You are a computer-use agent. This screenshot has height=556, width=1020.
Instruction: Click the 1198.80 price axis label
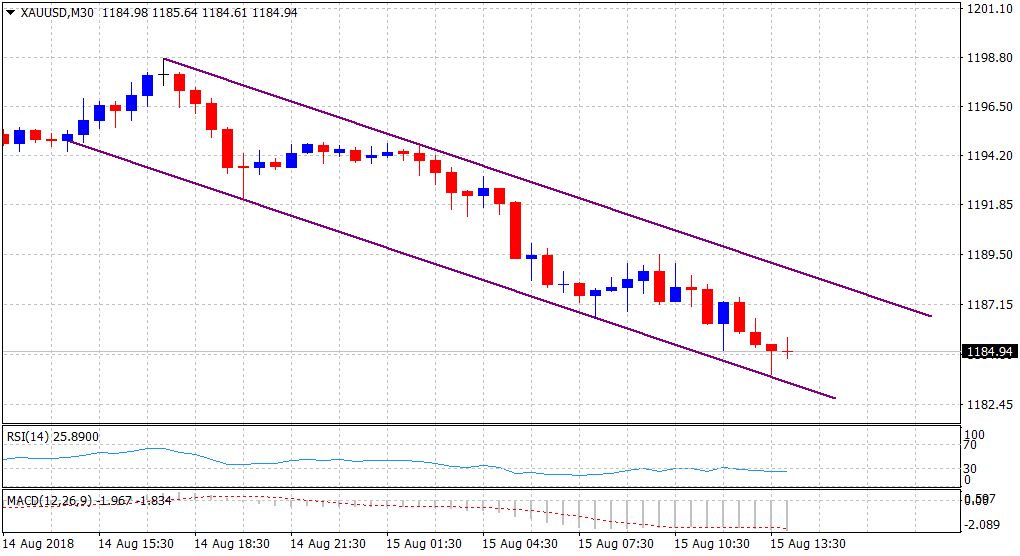(986, 58)
